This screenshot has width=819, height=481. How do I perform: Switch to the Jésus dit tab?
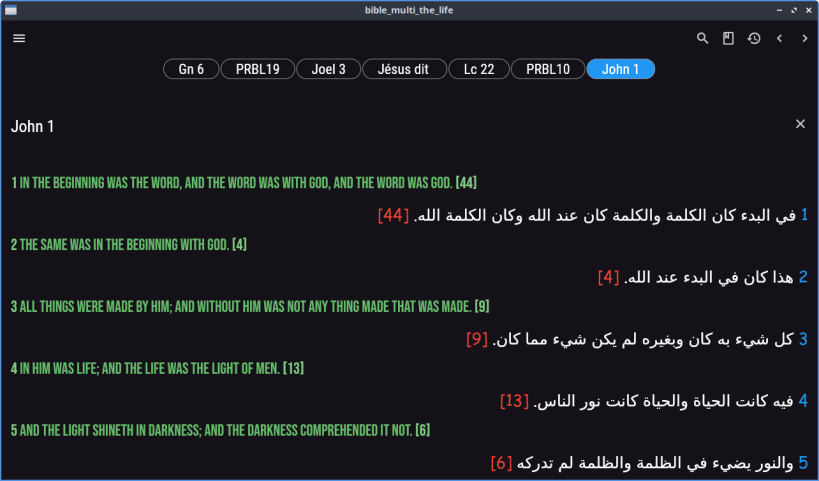[403, 69]
